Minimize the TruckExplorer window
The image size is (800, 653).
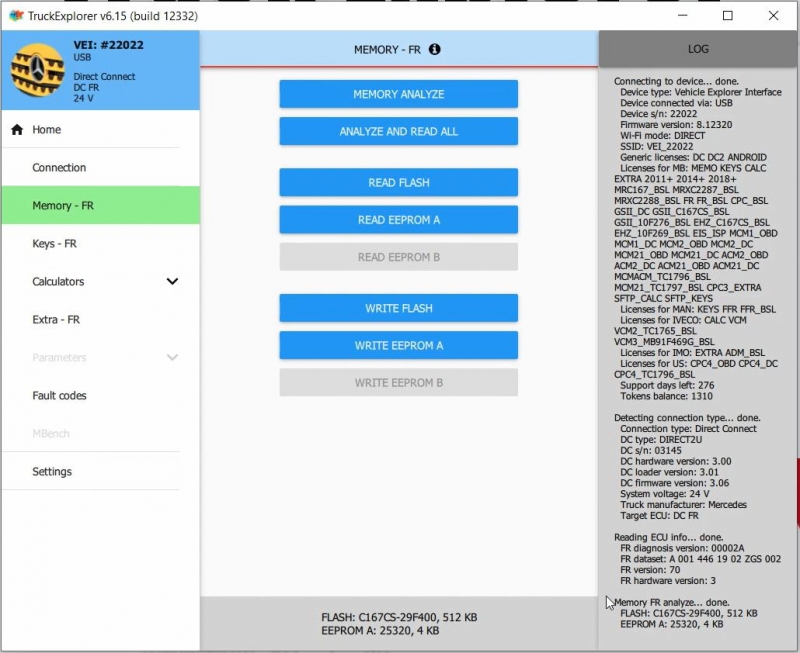(682, 16)
